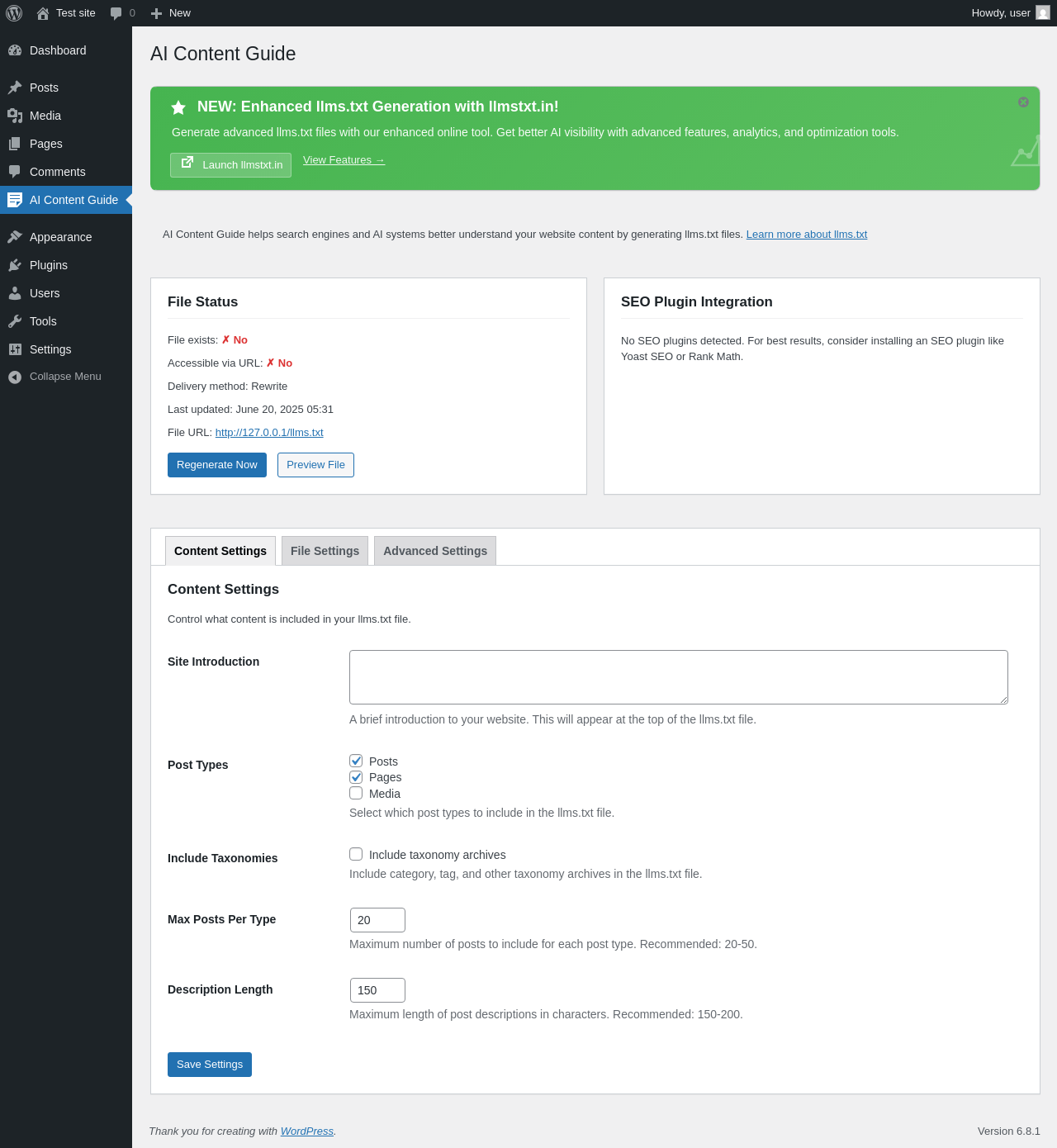Focus the Site Introduction text area

pos(679,677)
